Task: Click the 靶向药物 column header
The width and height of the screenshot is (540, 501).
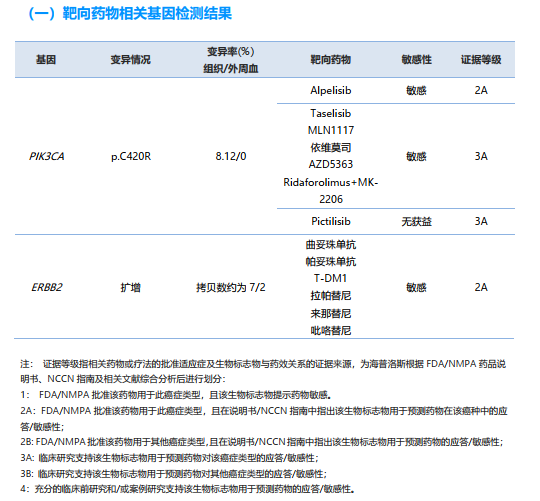Action: point(331,60)
